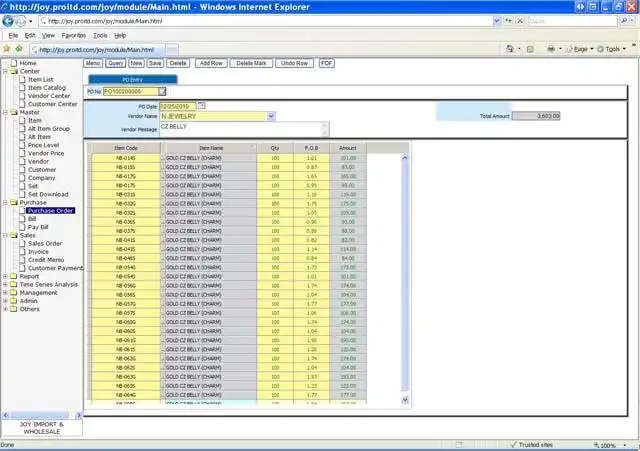This screenshot has height=451, width=640.
Task: Refresh the page via address bar icon
Action: (509, 21)
